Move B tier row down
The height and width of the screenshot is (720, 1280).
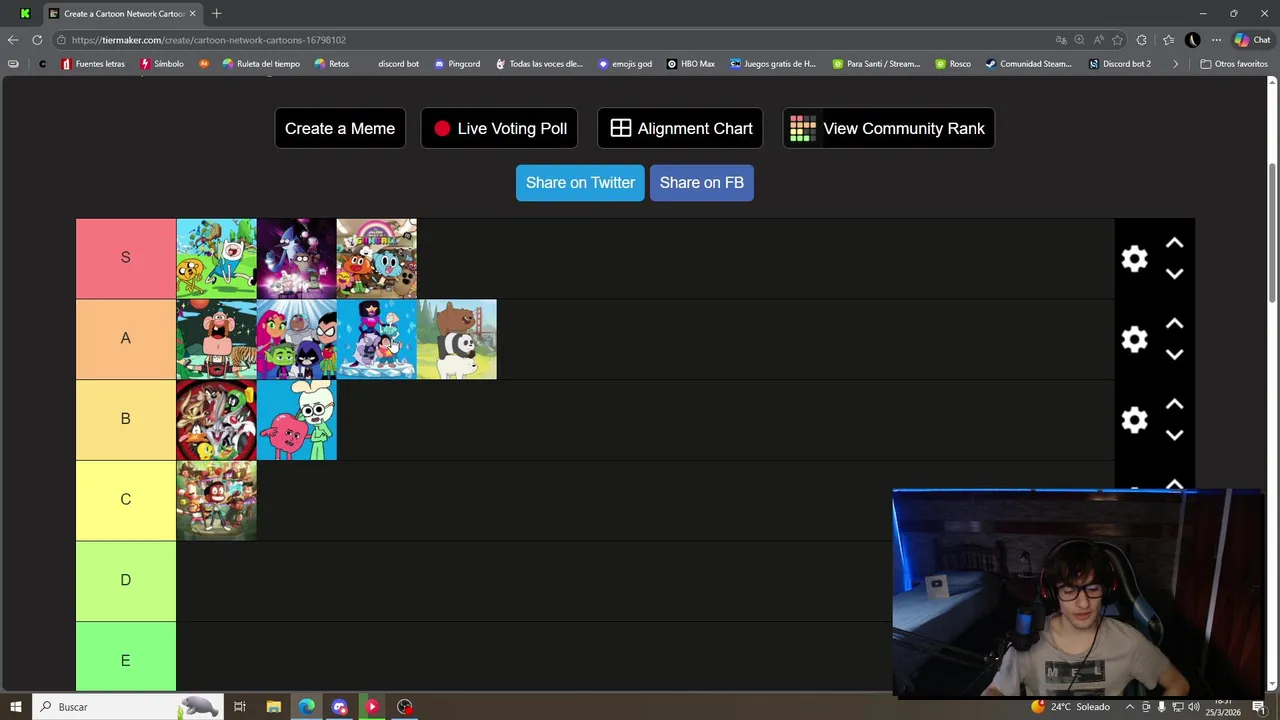(x=1175, y=435)
